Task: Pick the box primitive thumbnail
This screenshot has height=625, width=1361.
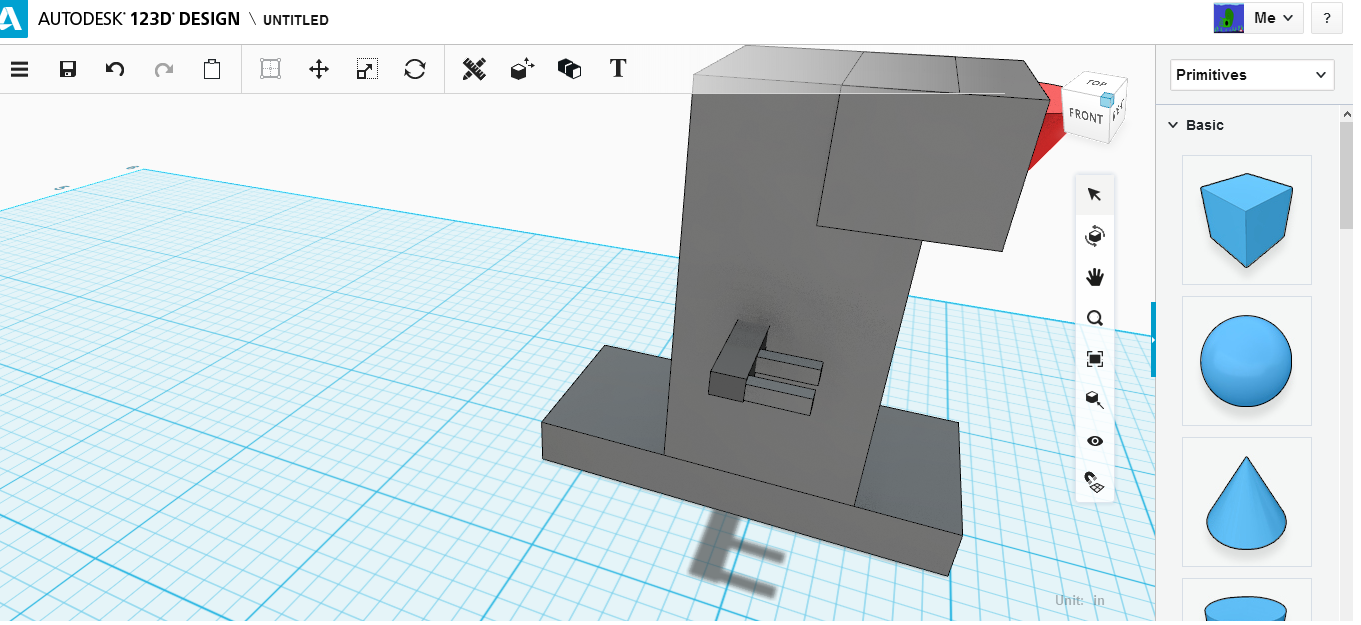Action: [1246, 220]
